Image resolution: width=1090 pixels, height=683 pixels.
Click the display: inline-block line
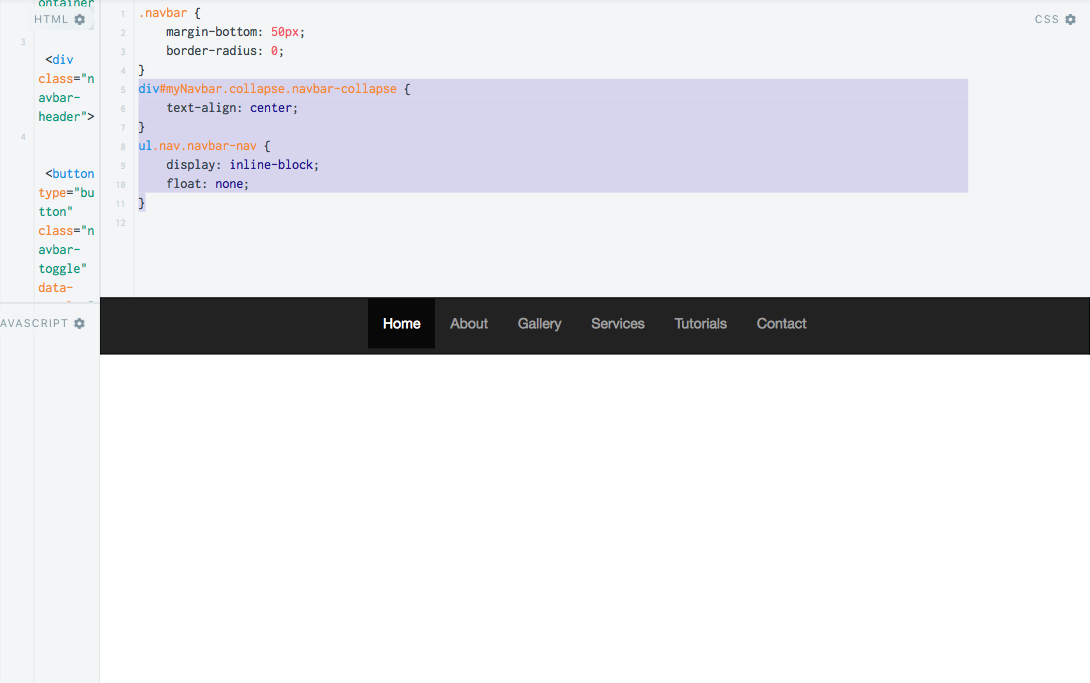[242, 165]
